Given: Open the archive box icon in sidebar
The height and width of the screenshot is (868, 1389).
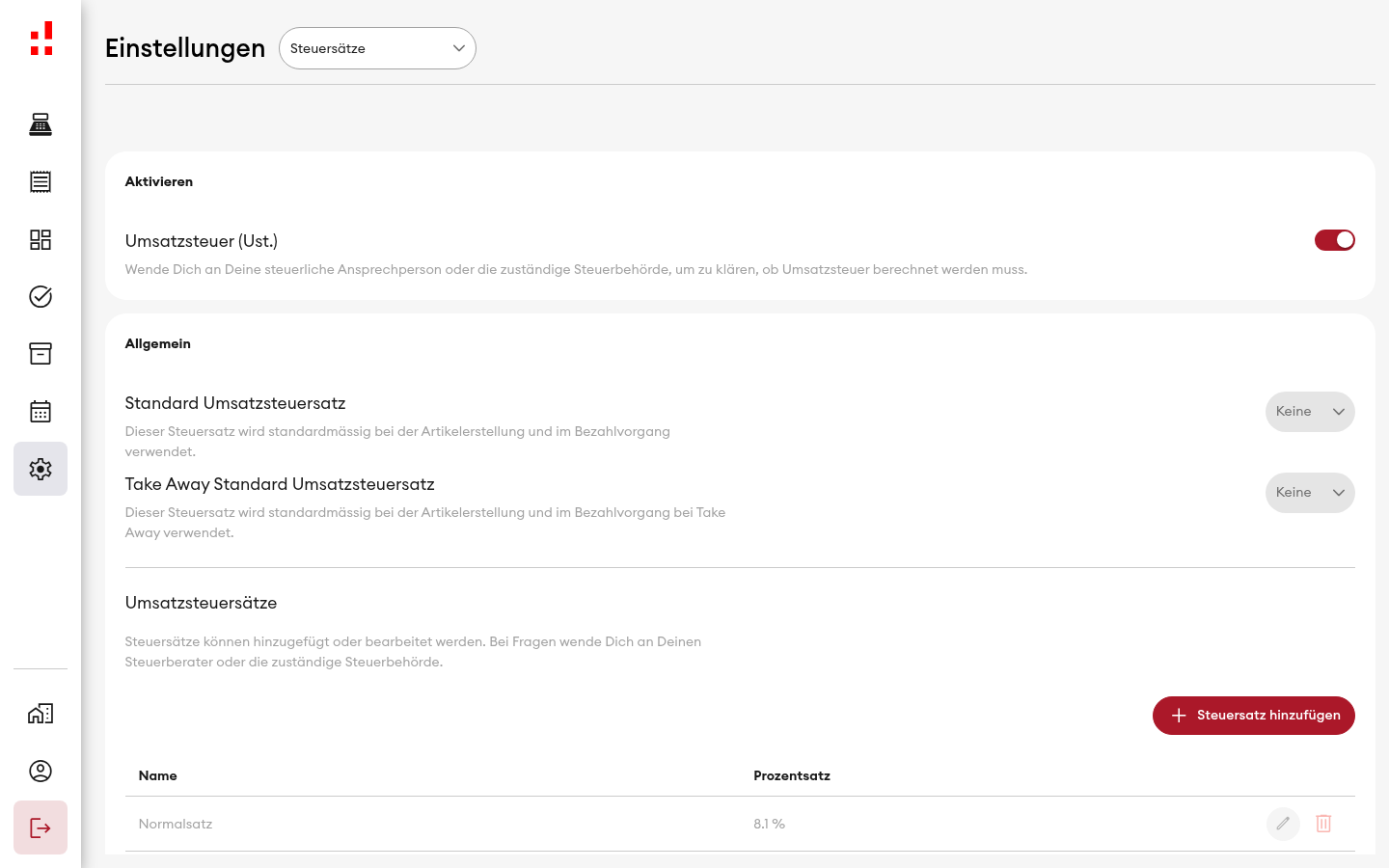Looking at the screenshot, I should tap(41, 354).
